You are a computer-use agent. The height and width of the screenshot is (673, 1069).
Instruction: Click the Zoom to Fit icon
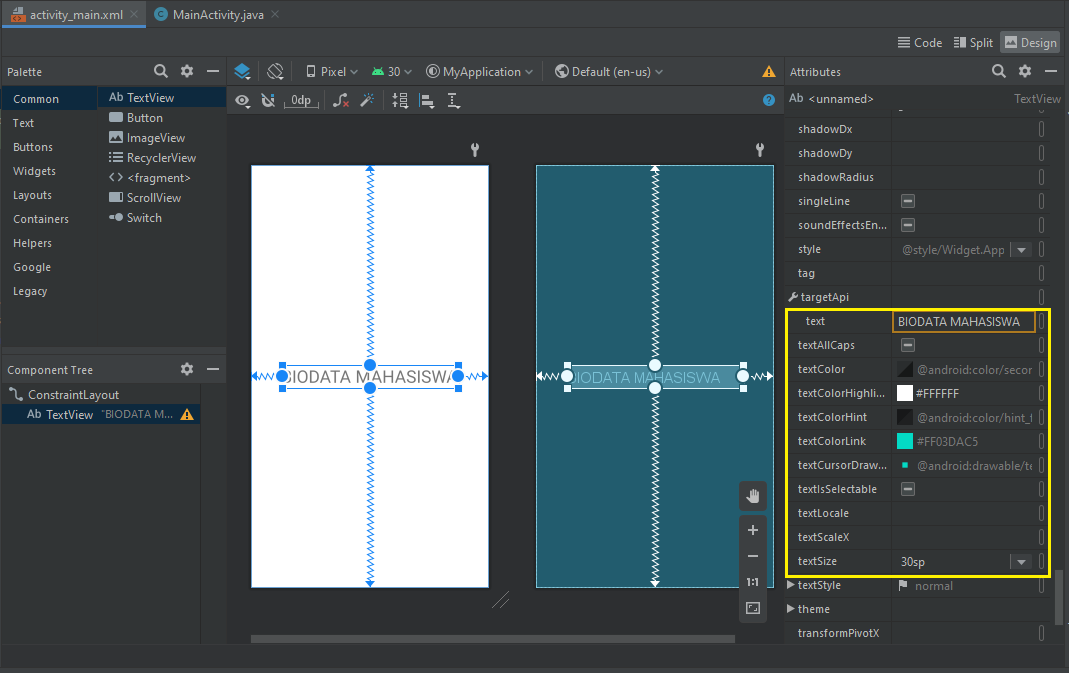coord(752,608)
